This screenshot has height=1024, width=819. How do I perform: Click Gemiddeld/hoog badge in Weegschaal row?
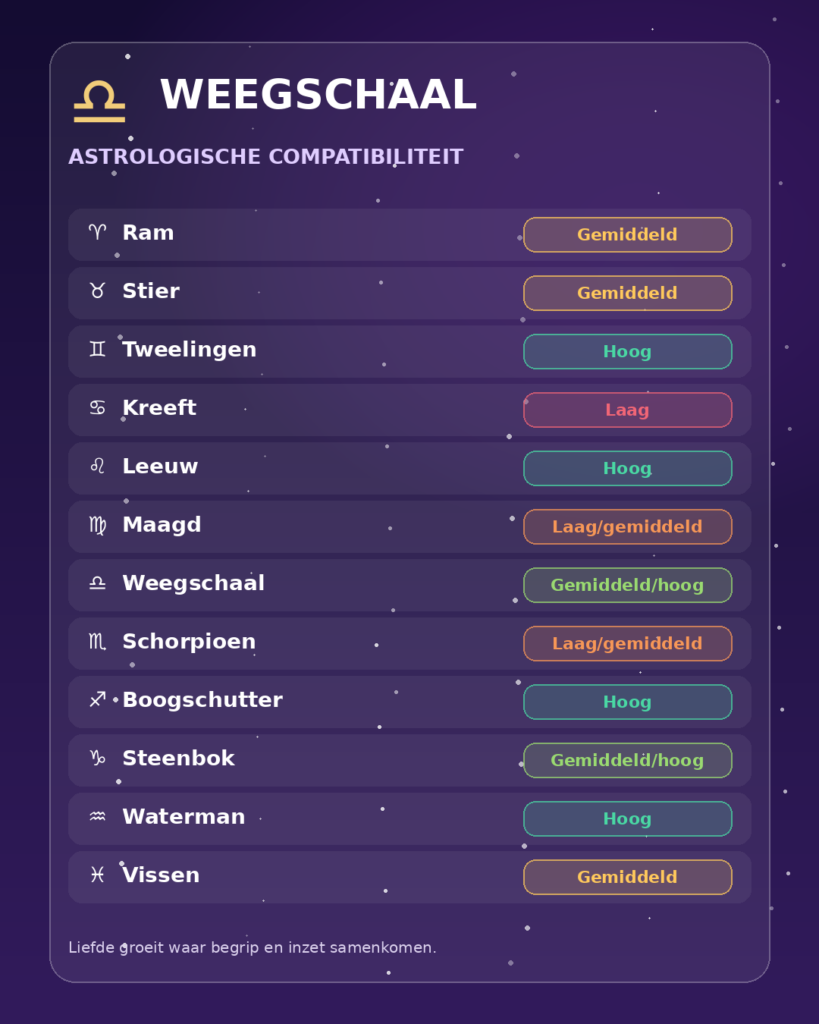coord(628,585)
